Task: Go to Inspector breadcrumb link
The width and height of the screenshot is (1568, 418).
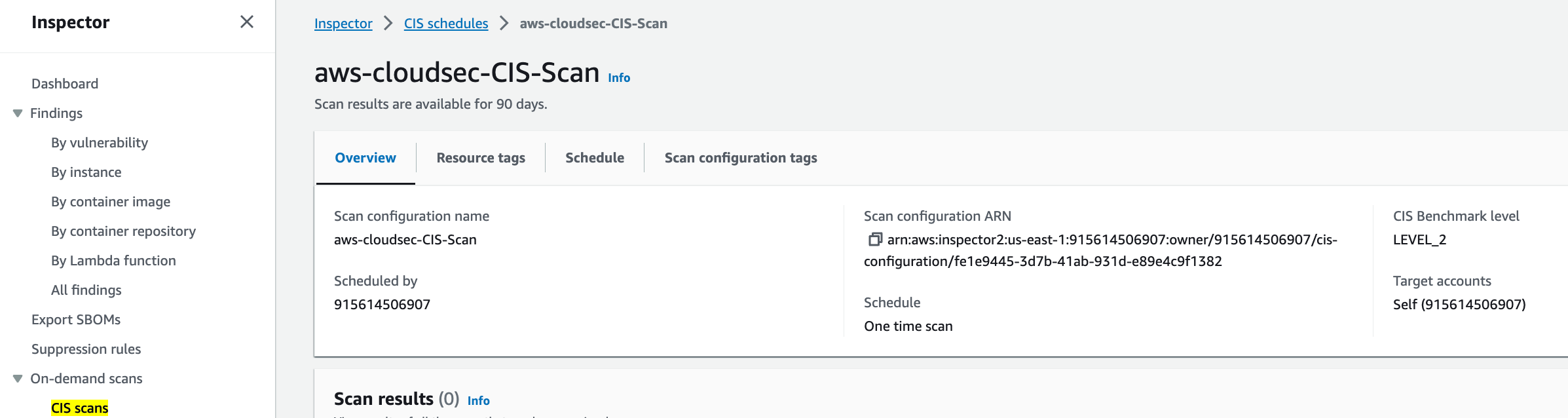Action: coord(343,24)
